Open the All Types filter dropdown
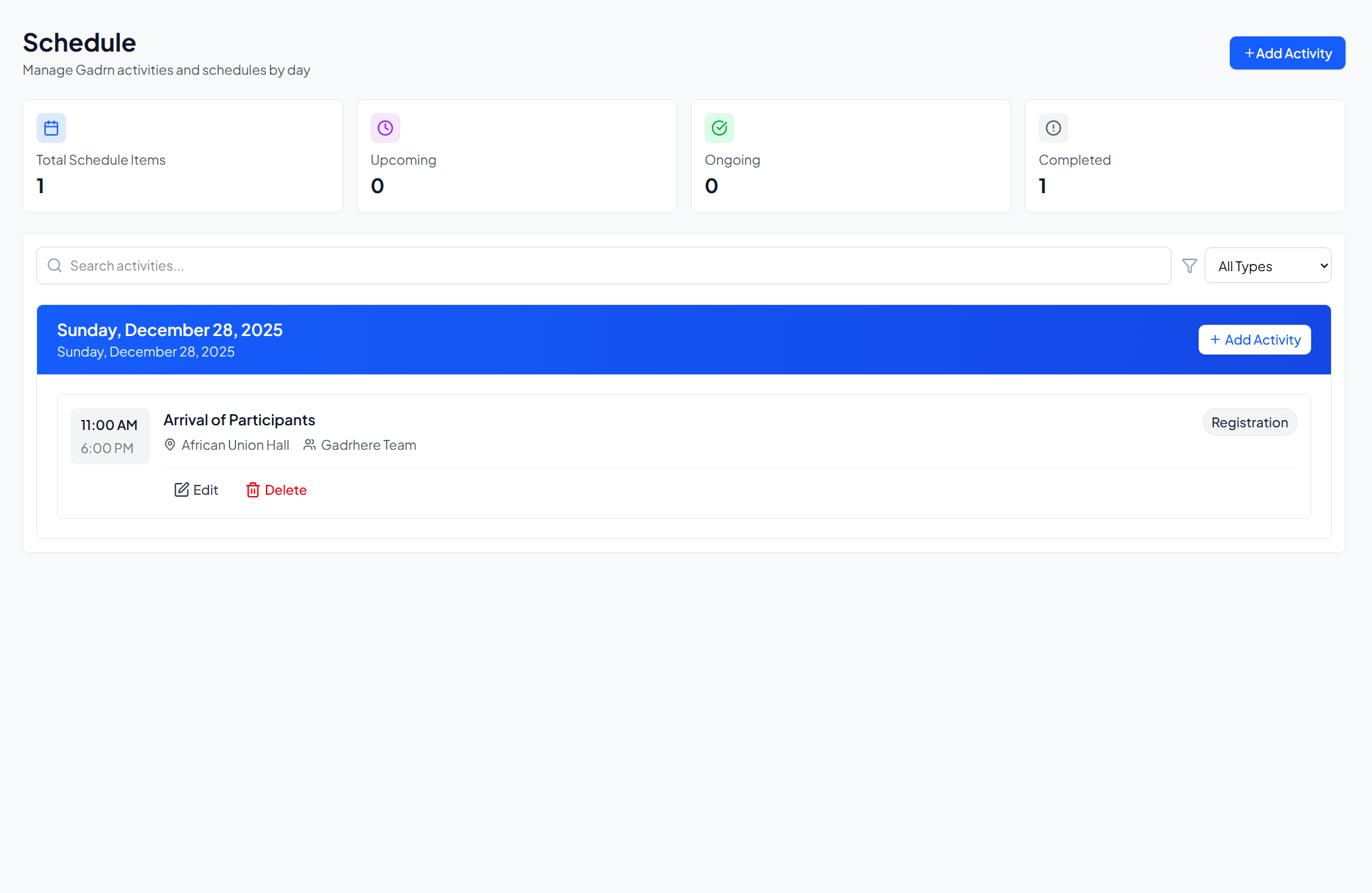Screen dimensions: 1372x893 [1267, 265]
